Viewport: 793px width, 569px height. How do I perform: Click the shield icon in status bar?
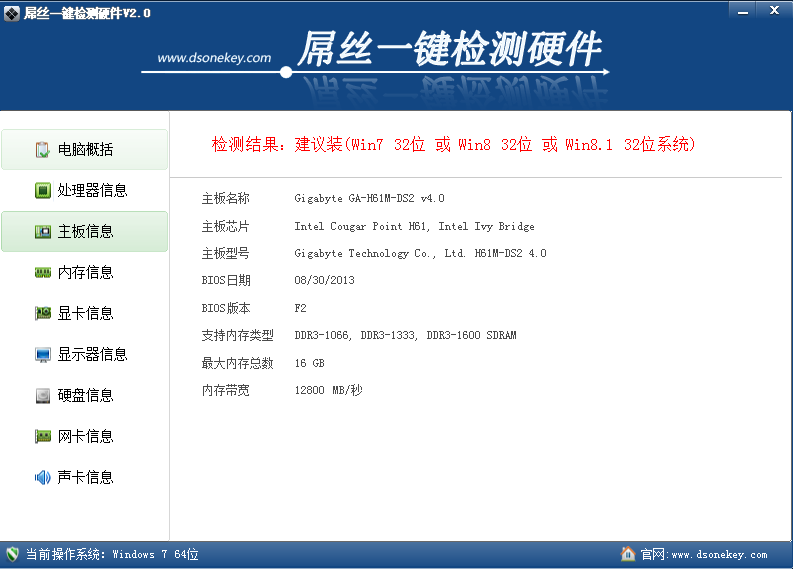13,553
